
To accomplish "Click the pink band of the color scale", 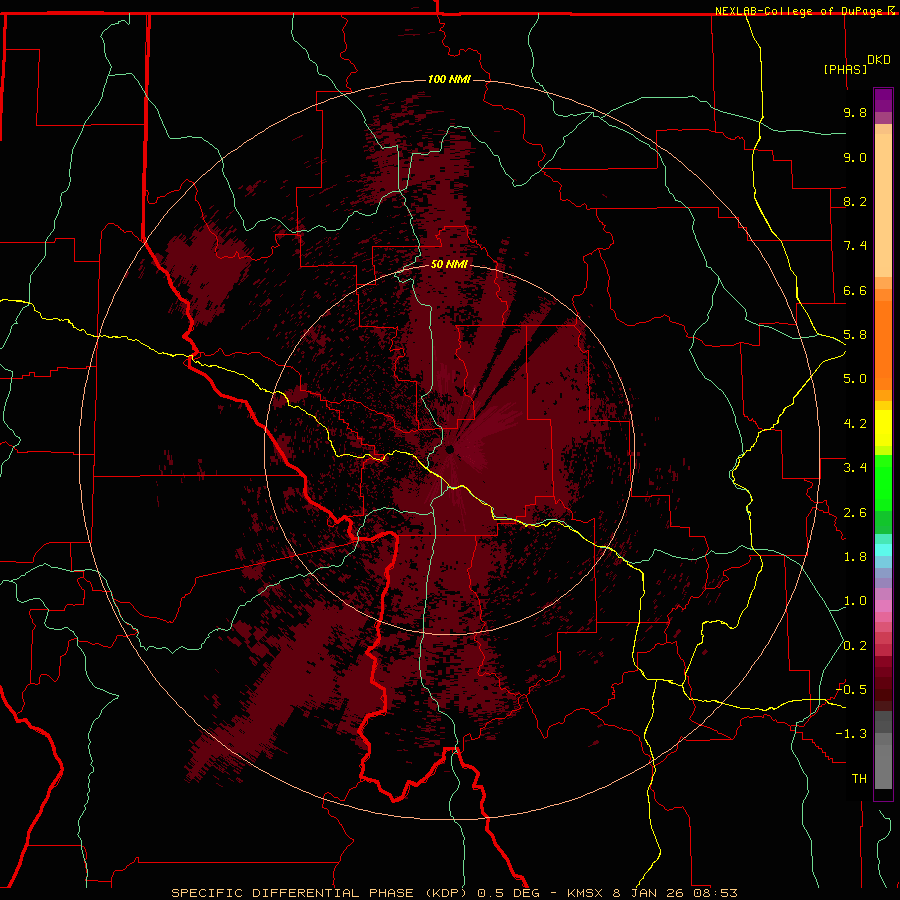I will pyautogui.click(x=883, y=606).
